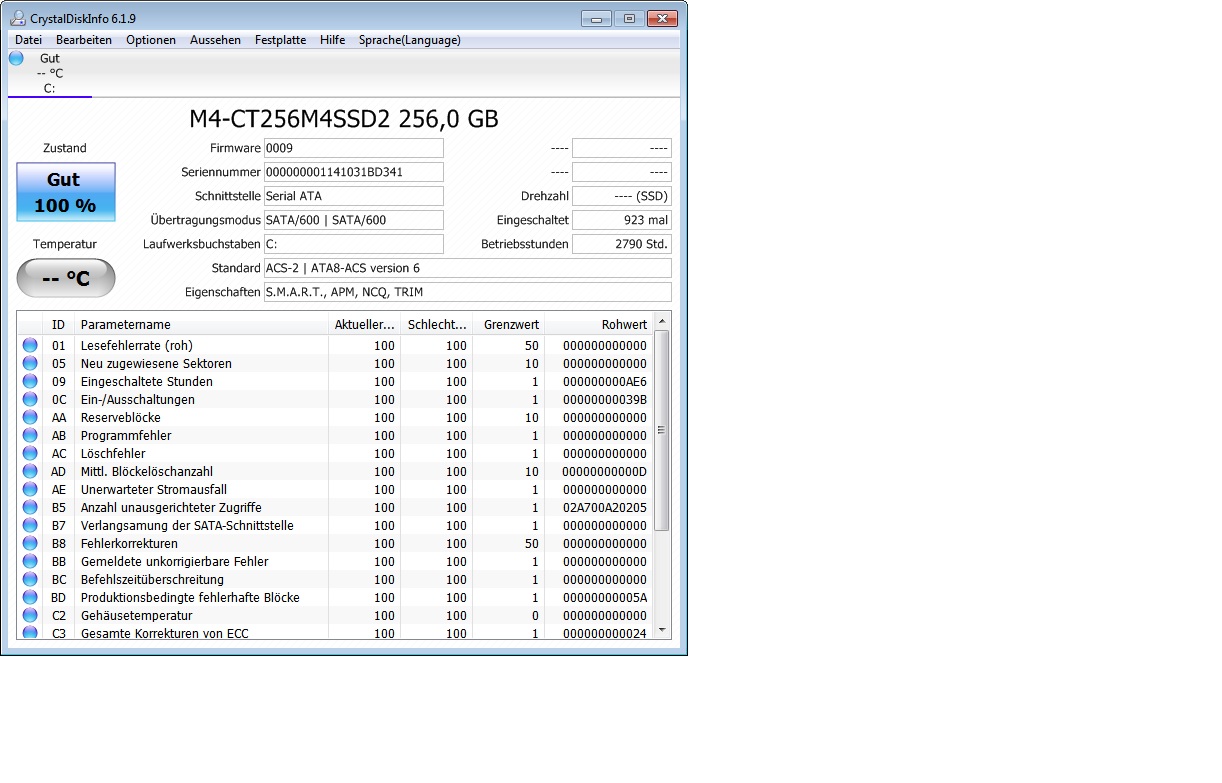Screen dimensions: 1222x783
Task: Click the Eigenschaften S.M.A.R.T. field
Action: 467,292
